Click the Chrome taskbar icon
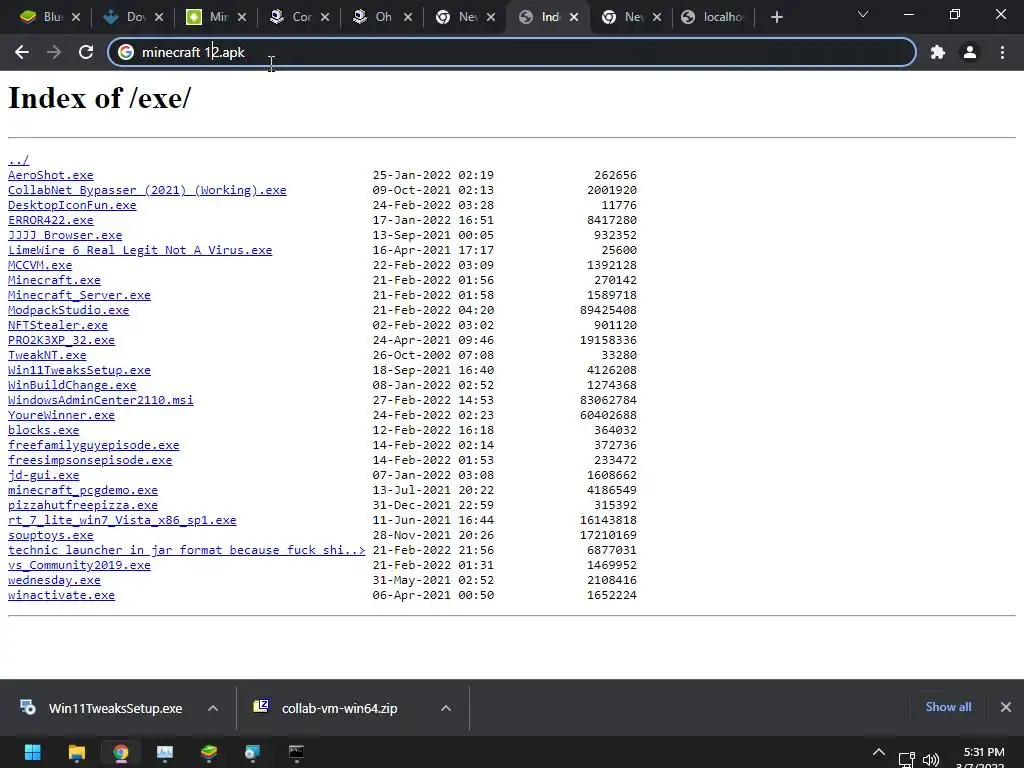 pyautogui.click(x=121, y=752)
